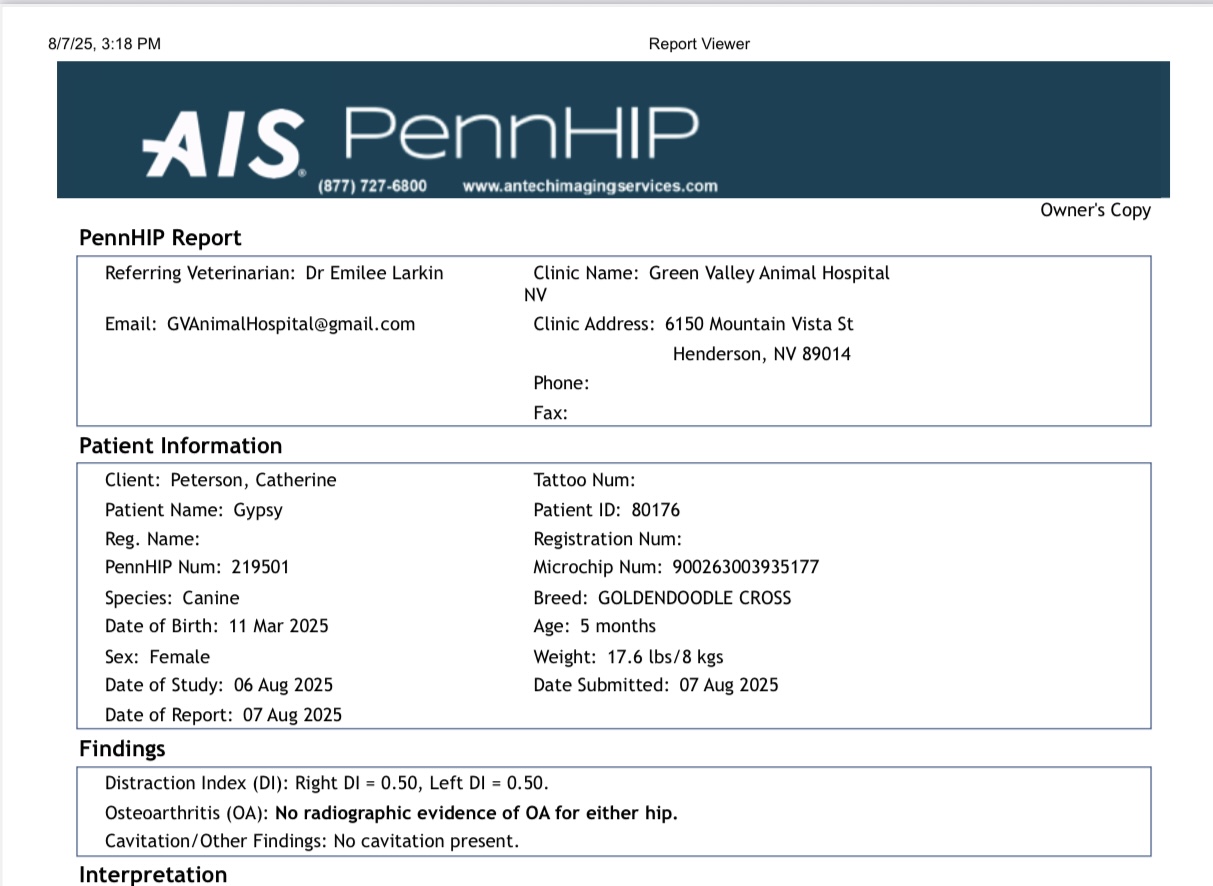Click the 'Interpretation' heading
This screenshot has width=1213, height=886.
[153, 875]
